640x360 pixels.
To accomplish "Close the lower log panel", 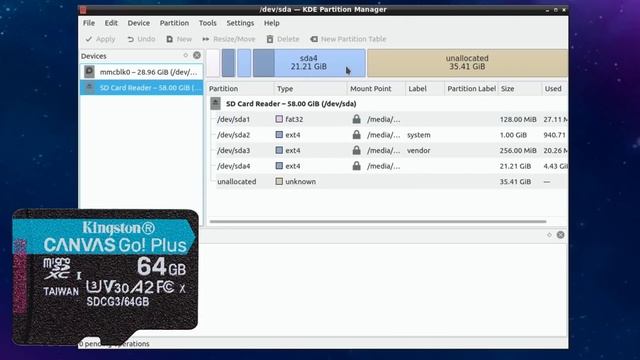I will [560, 235].
